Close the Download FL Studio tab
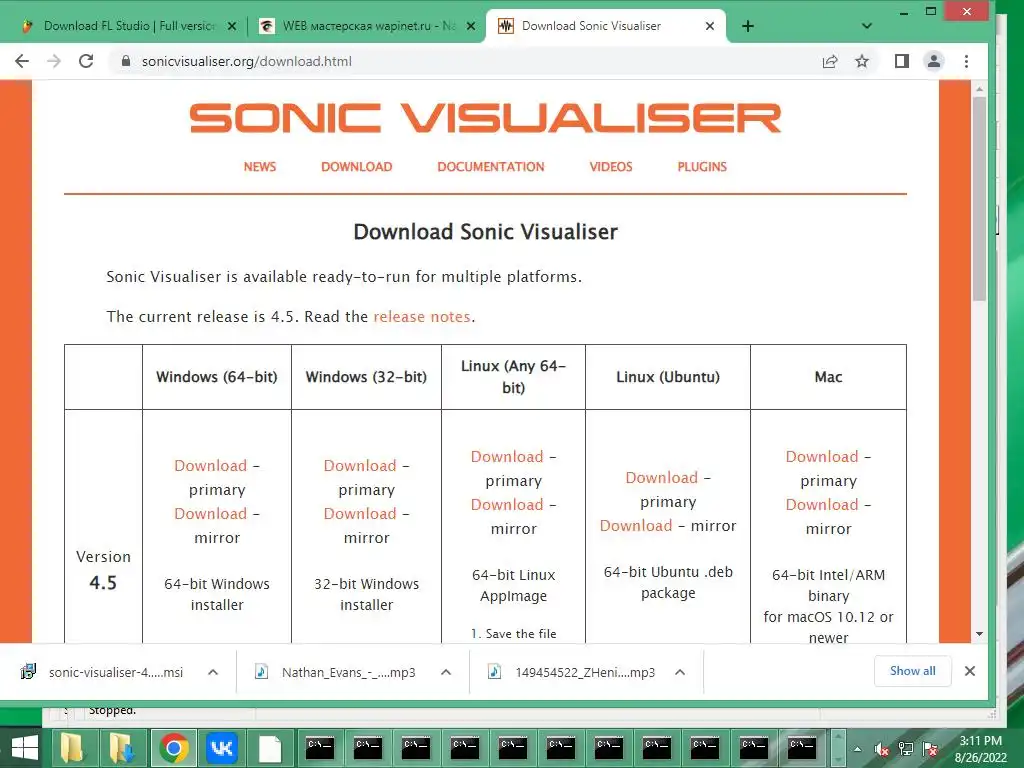This screenshot has width=1024, height=768. [x=232, y=26]
